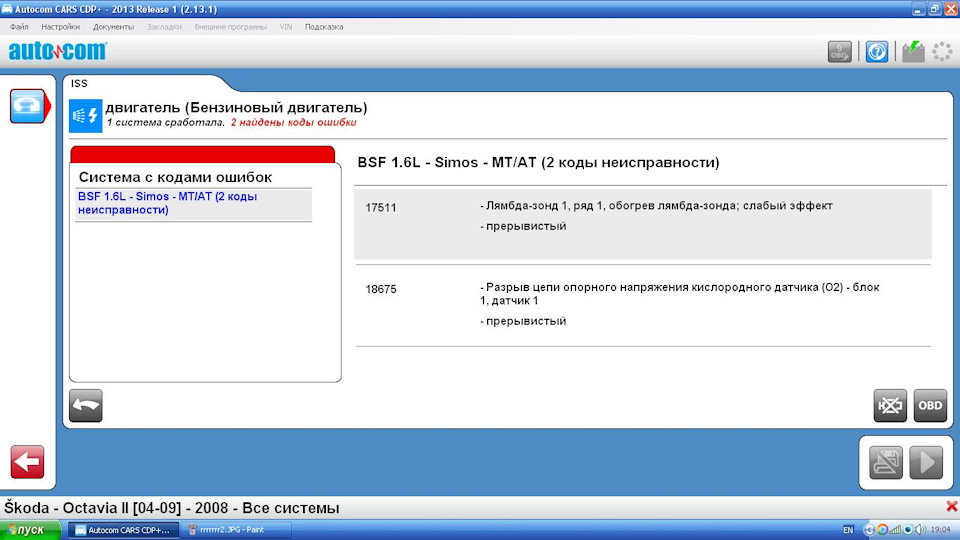Click the red error codes found text
960x540 pixels.
[293, 122]
